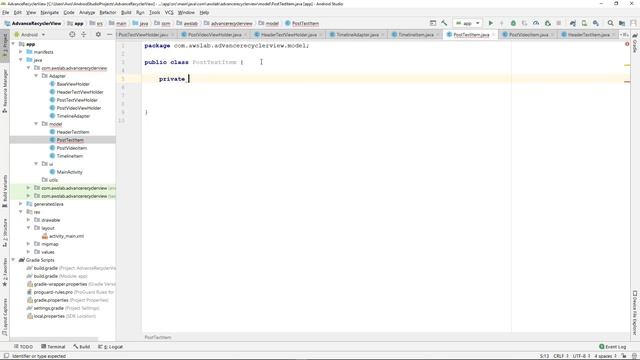Click the Attach Debugger to Android Process icon

[547, 23]
